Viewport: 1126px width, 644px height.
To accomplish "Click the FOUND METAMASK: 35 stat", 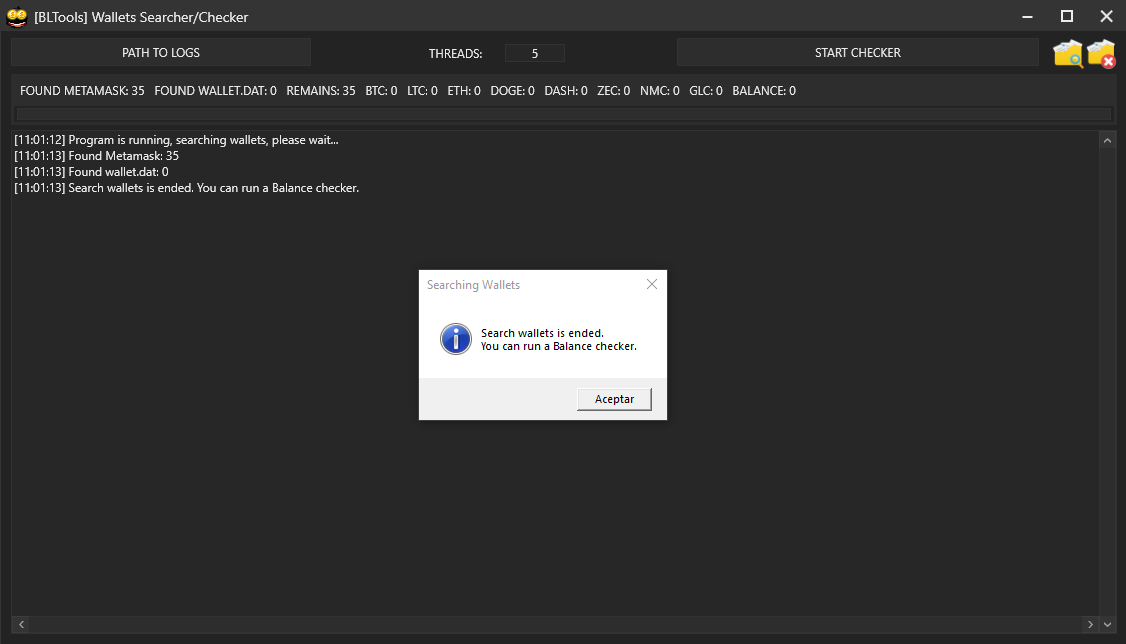I will point(82,90).
